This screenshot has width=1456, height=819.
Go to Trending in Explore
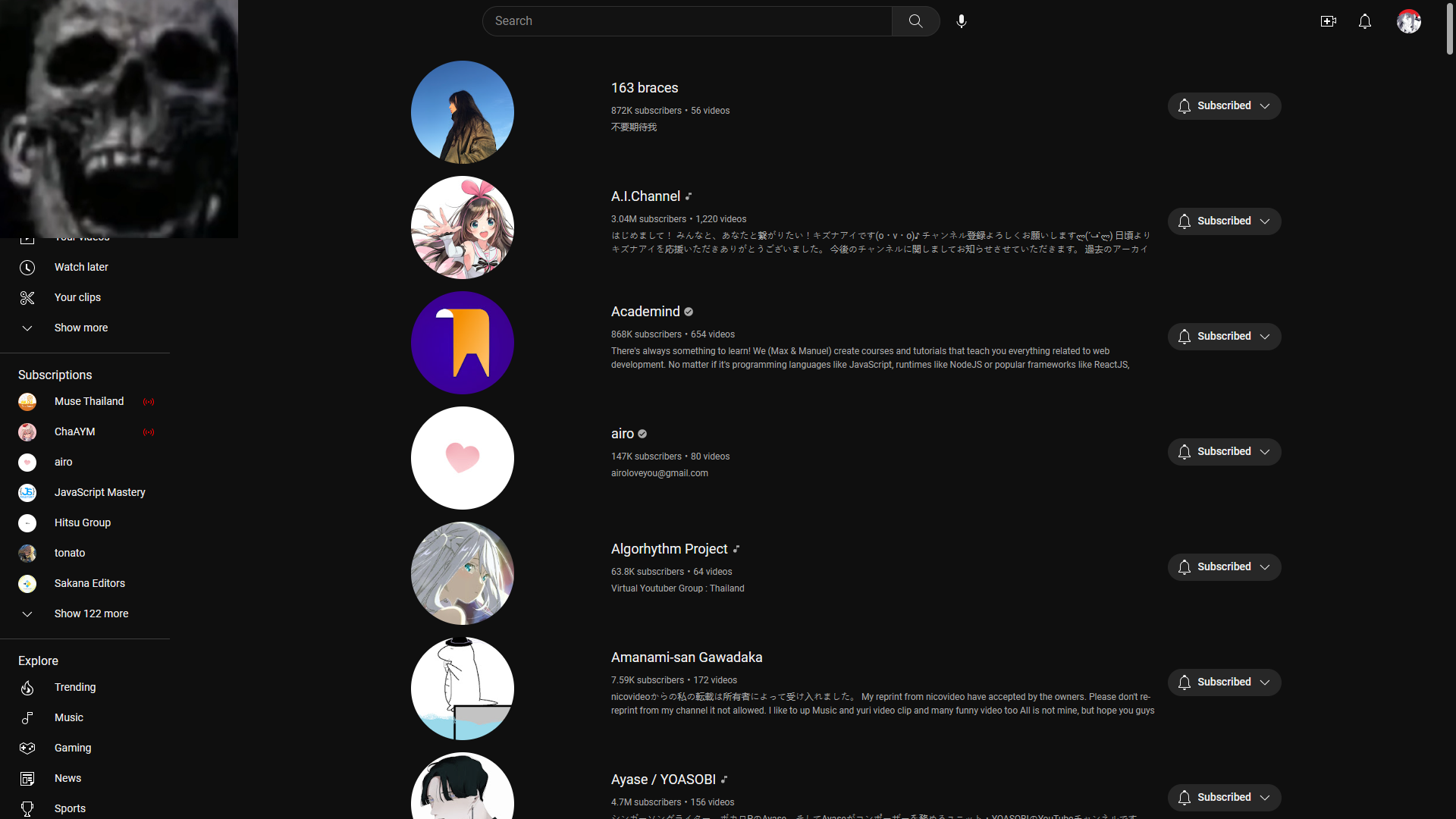[x=75, y=687]
